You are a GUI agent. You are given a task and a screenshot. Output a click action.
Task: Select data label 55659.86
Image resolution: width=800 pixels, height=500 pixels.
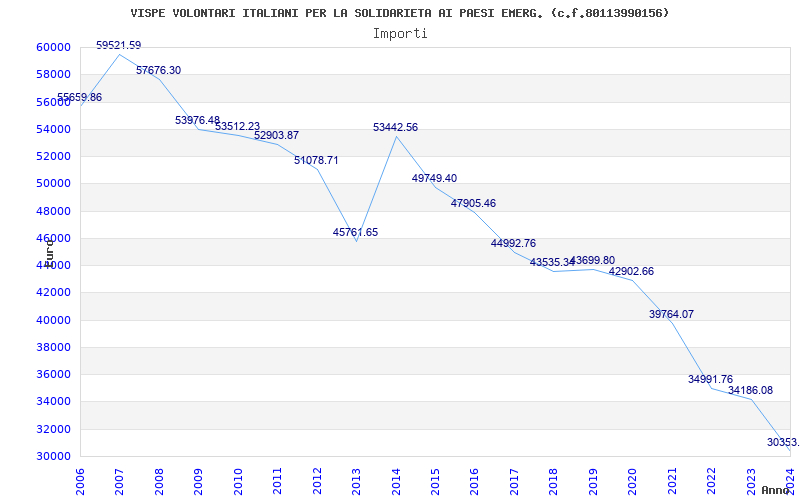pos(79,97)
